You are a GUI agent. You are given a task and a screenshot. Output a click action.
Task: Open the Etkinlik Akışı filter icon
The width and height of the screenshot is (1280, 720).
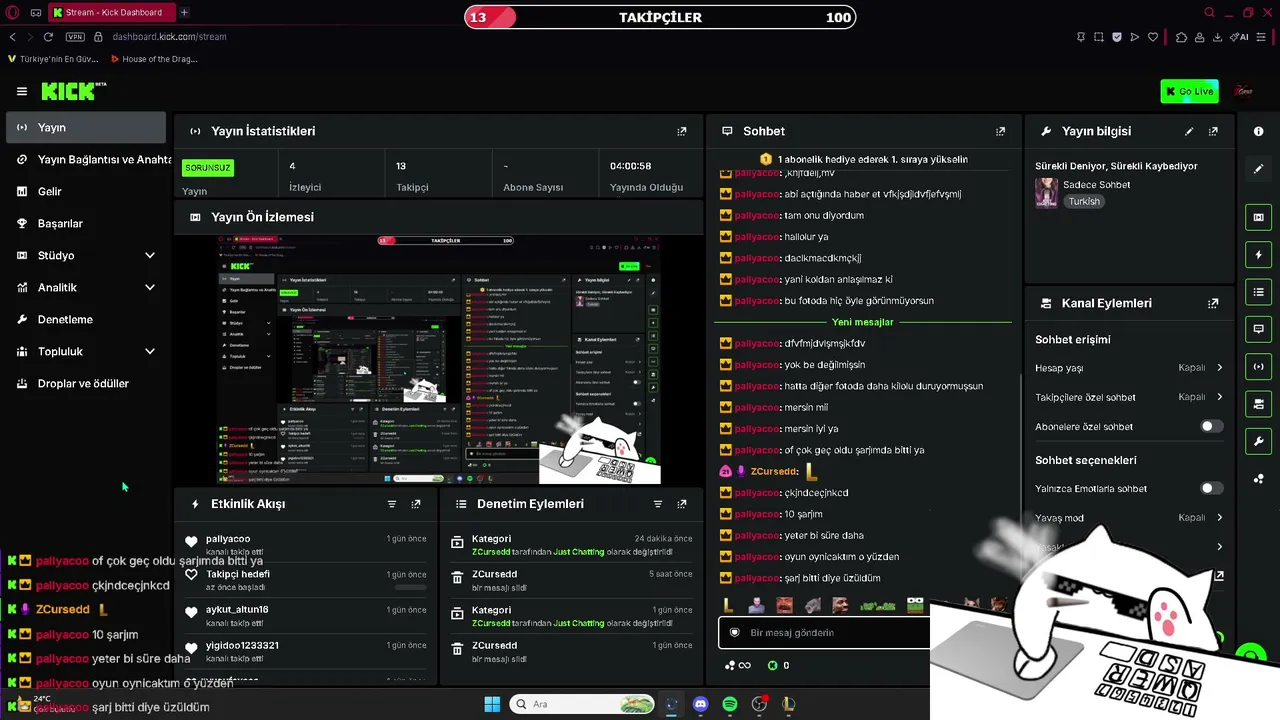pyautogui.click(x=392, y=504)
